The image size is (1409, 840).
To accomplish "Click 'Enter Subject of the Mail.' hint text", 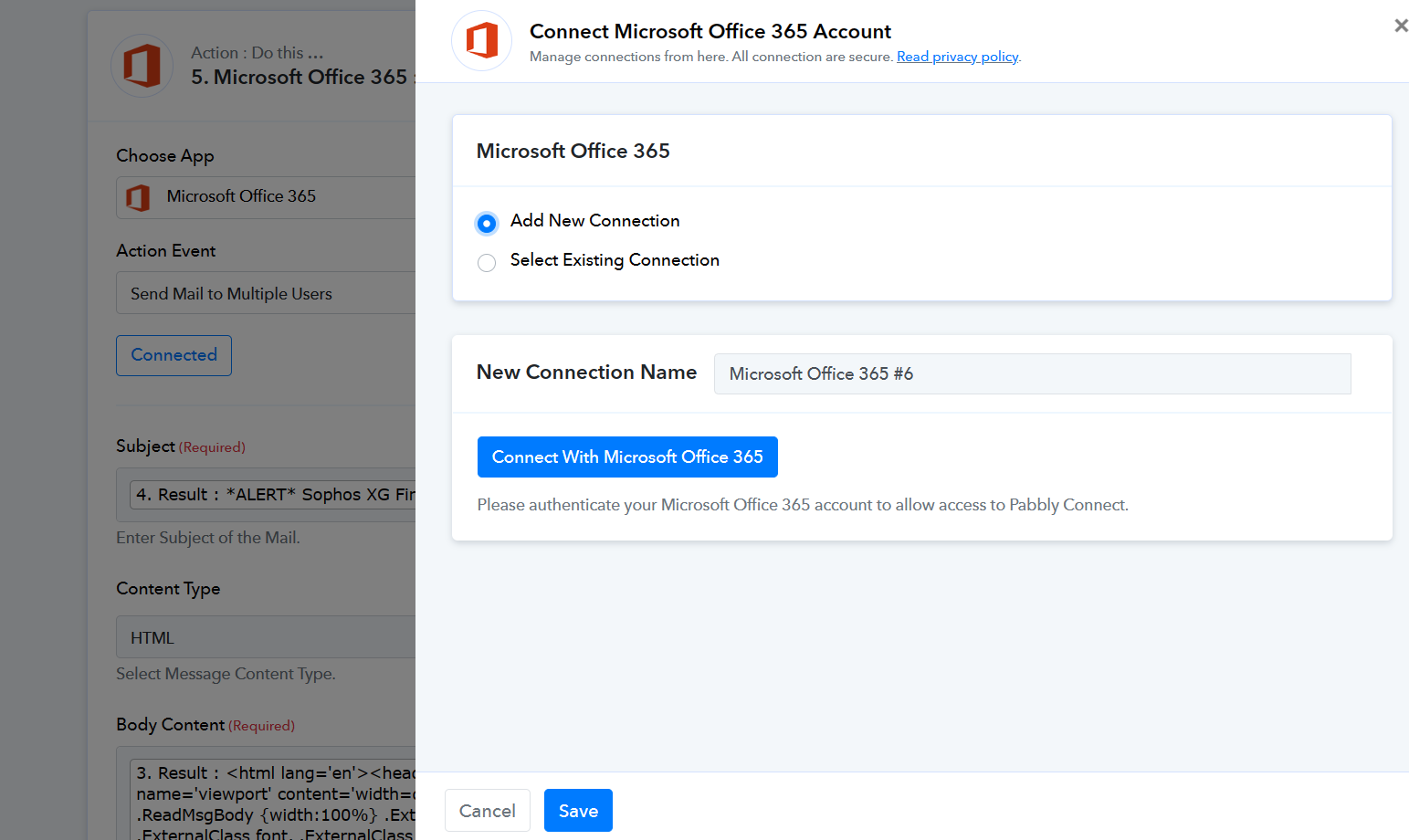I will [x=208, y=538].
